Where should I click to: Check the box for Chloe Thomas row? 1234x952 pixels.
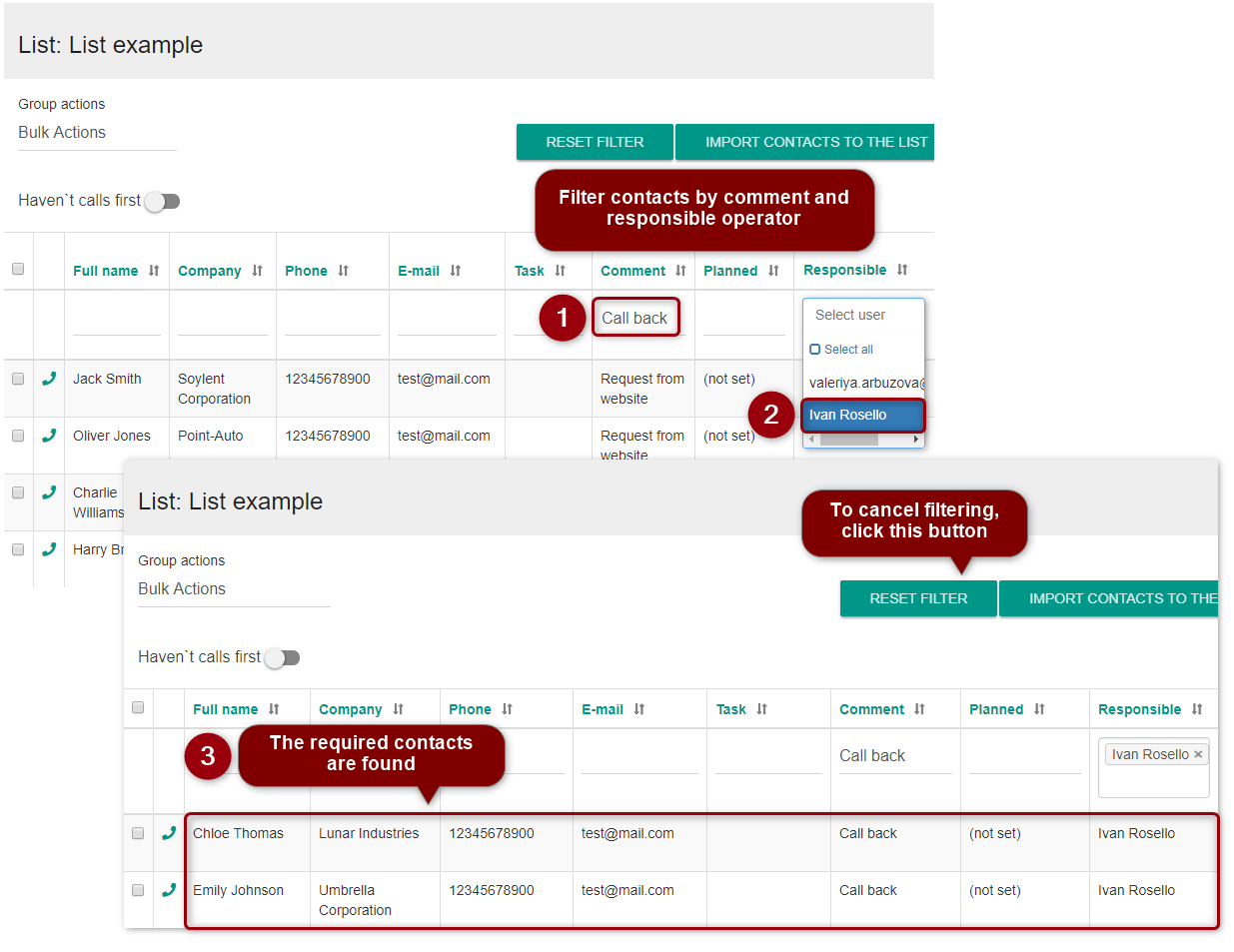(x=138, y=833)
